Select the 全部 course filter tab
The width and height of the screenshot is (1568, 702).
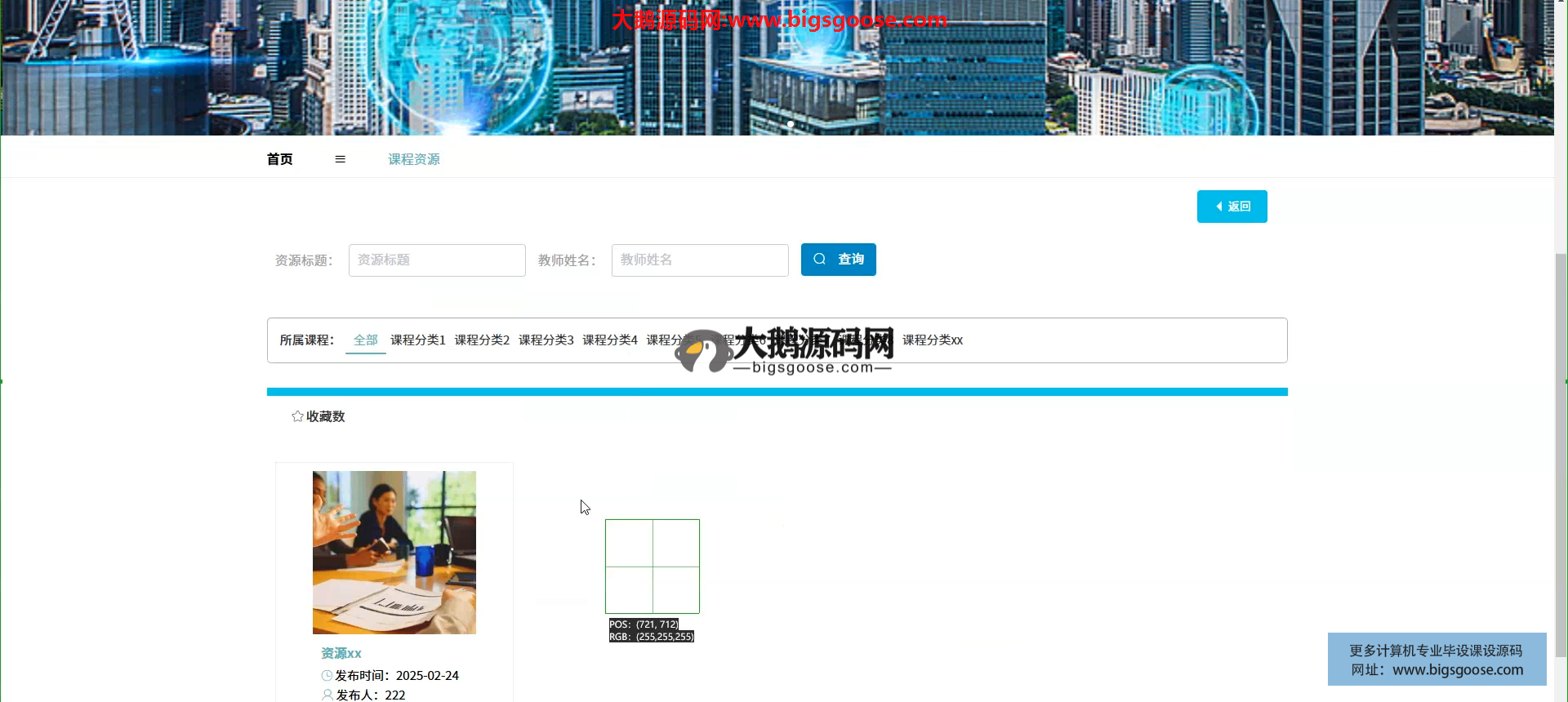point(365,340)
